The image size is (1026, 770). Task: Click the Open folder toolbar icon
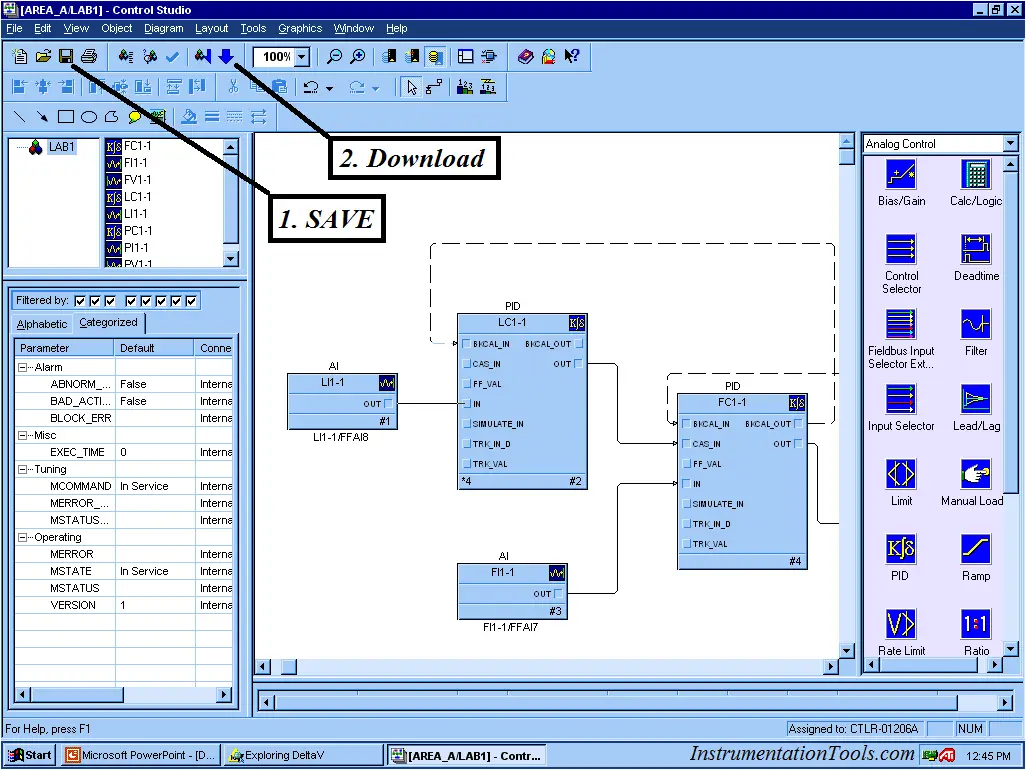[43, 56]
